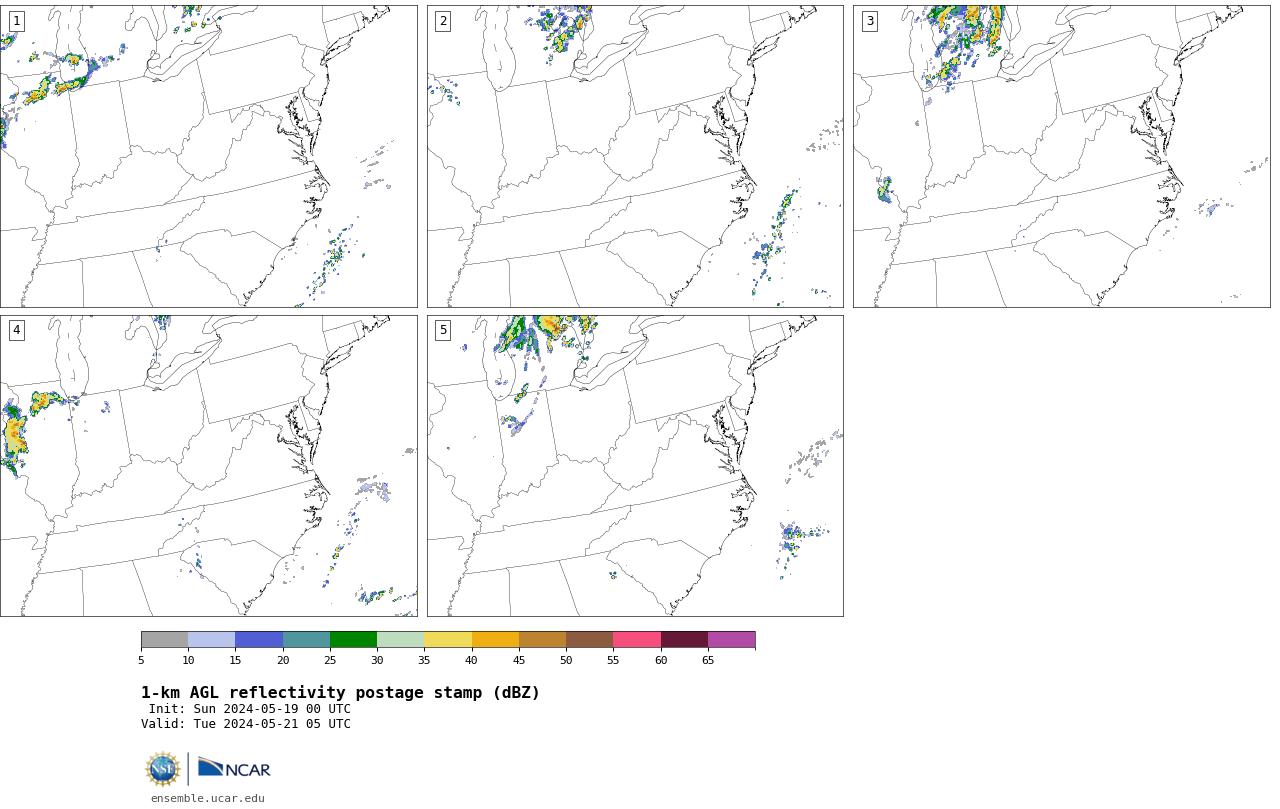Screen dimensions: 1280x809
Task: Click the purple 65+ dBZ swatch
Action: 732,640
